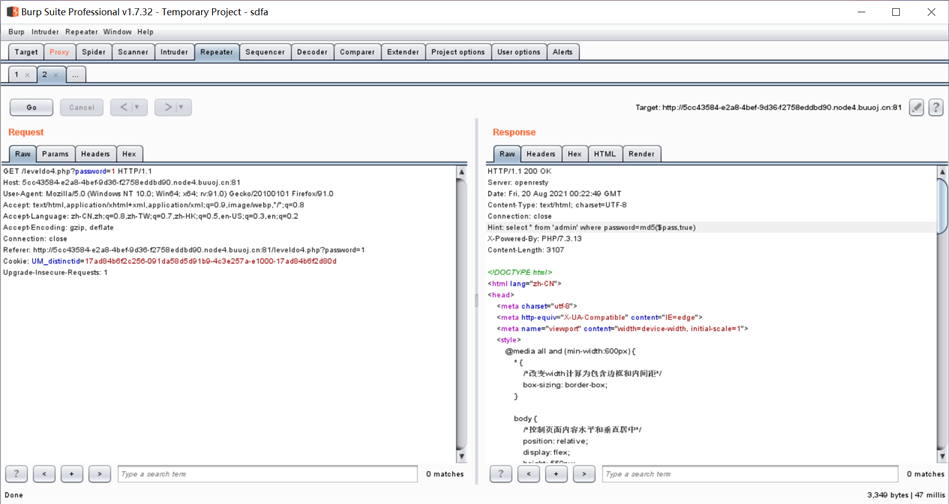Select Repeater request tab 1
This screenshot has width=949, height=504.
click(16, 74)
